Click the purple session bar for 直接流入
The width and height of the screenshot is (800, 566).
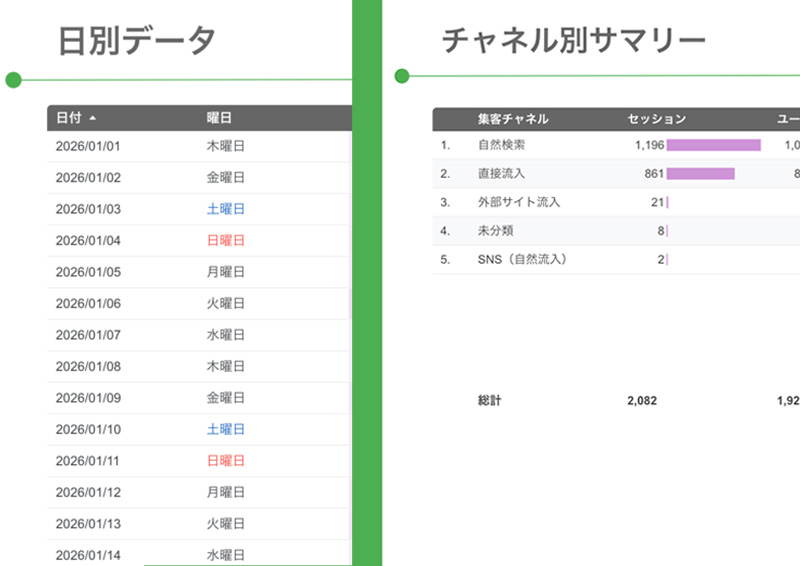pyautogui.click(x=700, y=174)
